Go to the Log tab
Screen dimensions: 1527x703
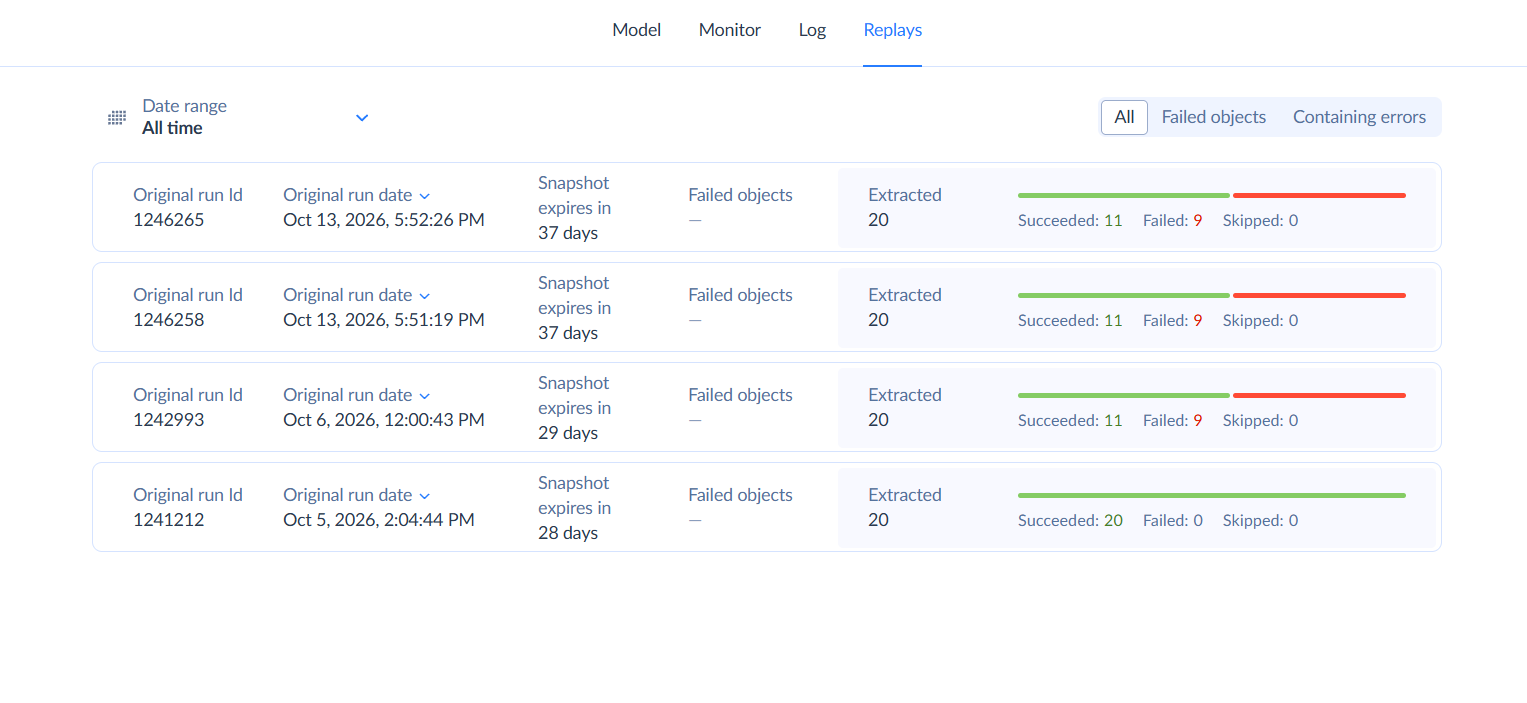[x=812, y=30]
